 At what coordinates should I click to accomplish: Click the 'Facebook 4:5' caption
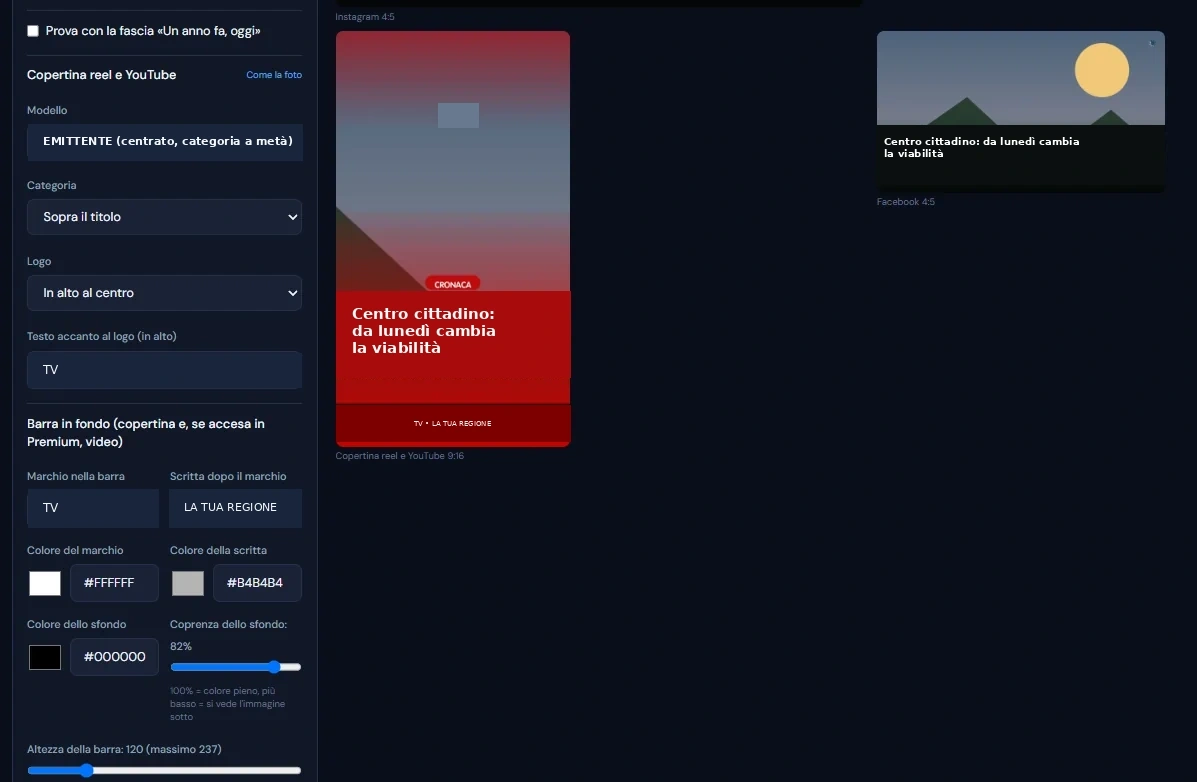click(905, 202)
